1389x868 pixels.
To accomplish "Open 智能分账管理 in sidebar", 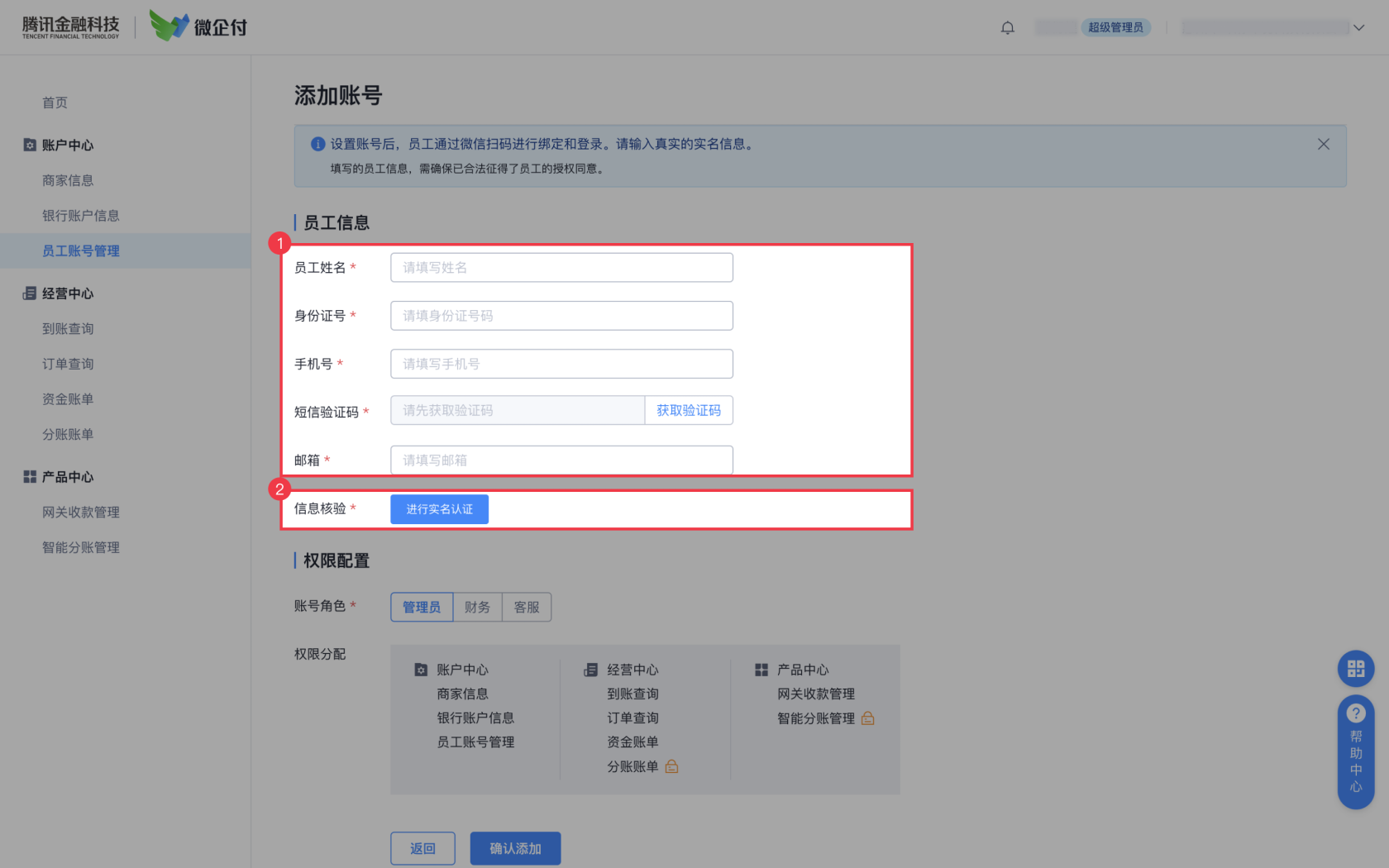I will (81, 547).
